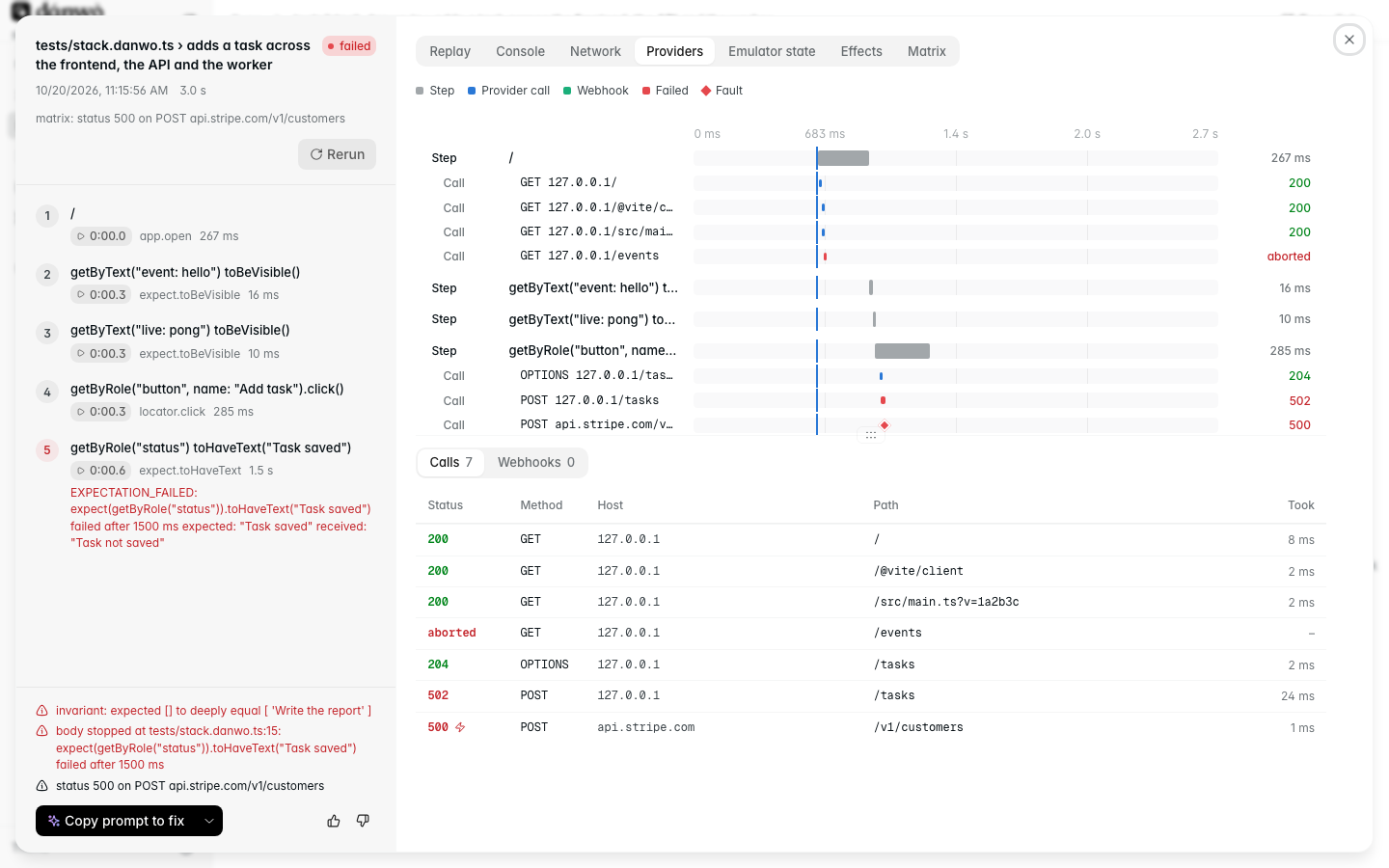Click the Fault lightning icon beside status 500
This screenshot has width=1389, height=868.
[x=460, y=727]
